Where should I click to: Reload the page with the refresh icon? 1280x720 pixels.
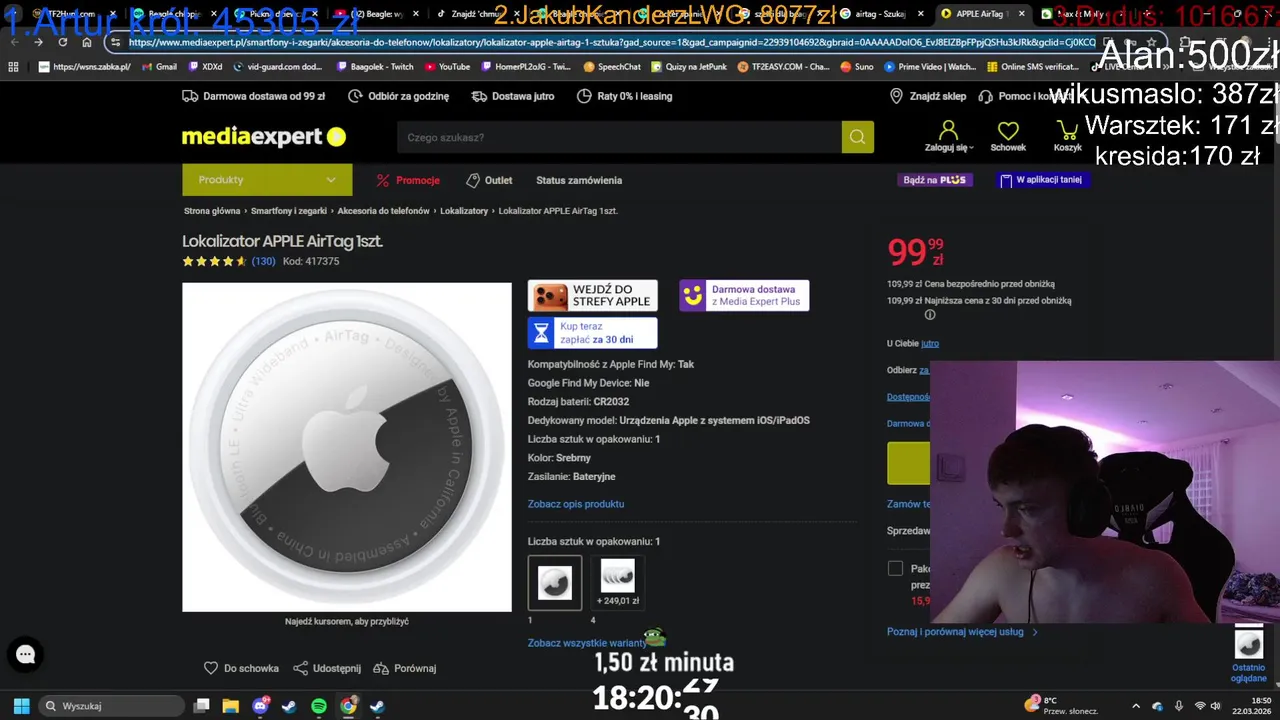[x=62, y=43]
